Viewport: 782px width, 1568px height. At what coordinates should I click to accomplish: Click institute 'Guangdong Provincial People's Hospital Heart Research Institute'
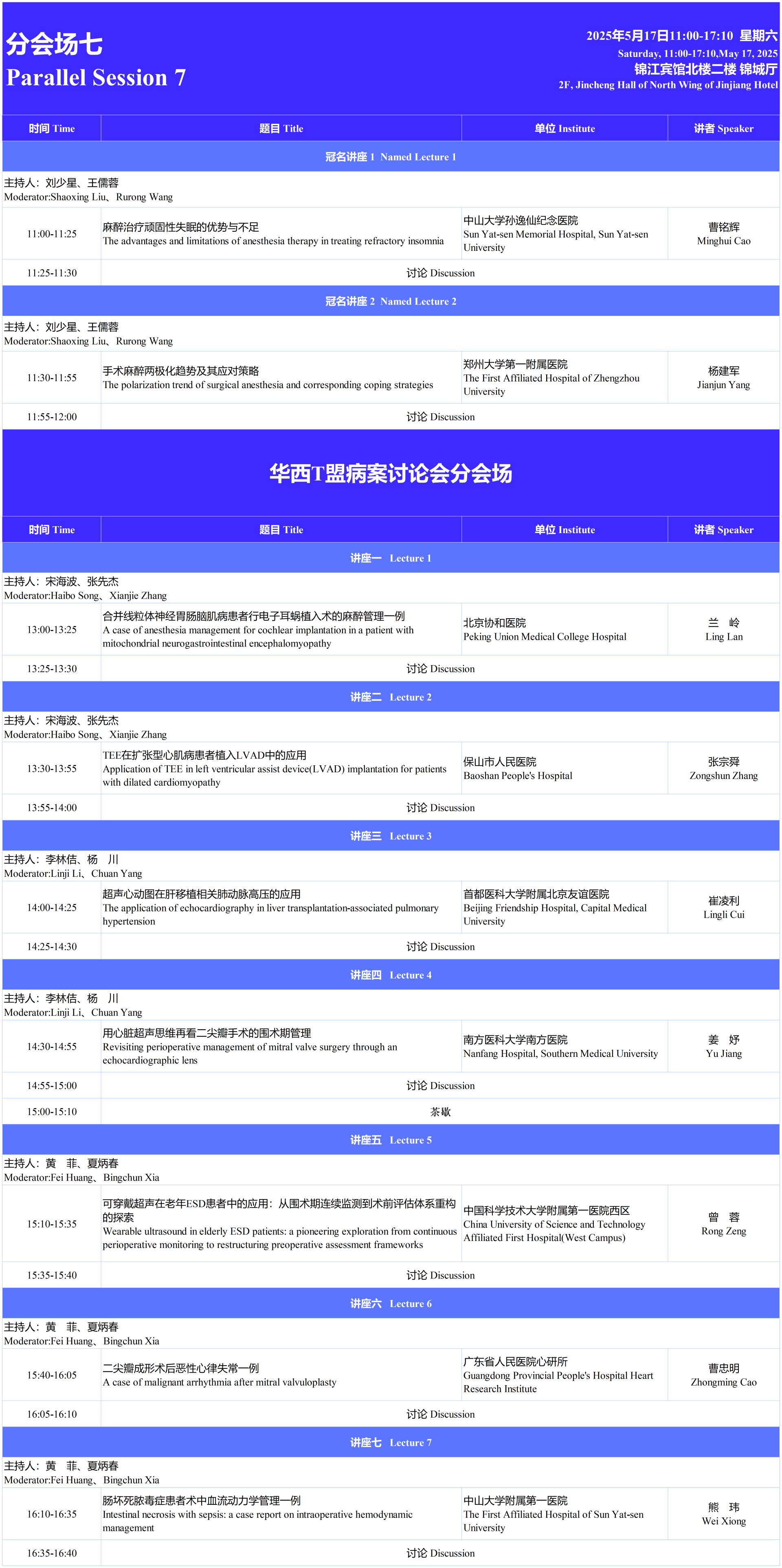click(x=558, y=1382)
